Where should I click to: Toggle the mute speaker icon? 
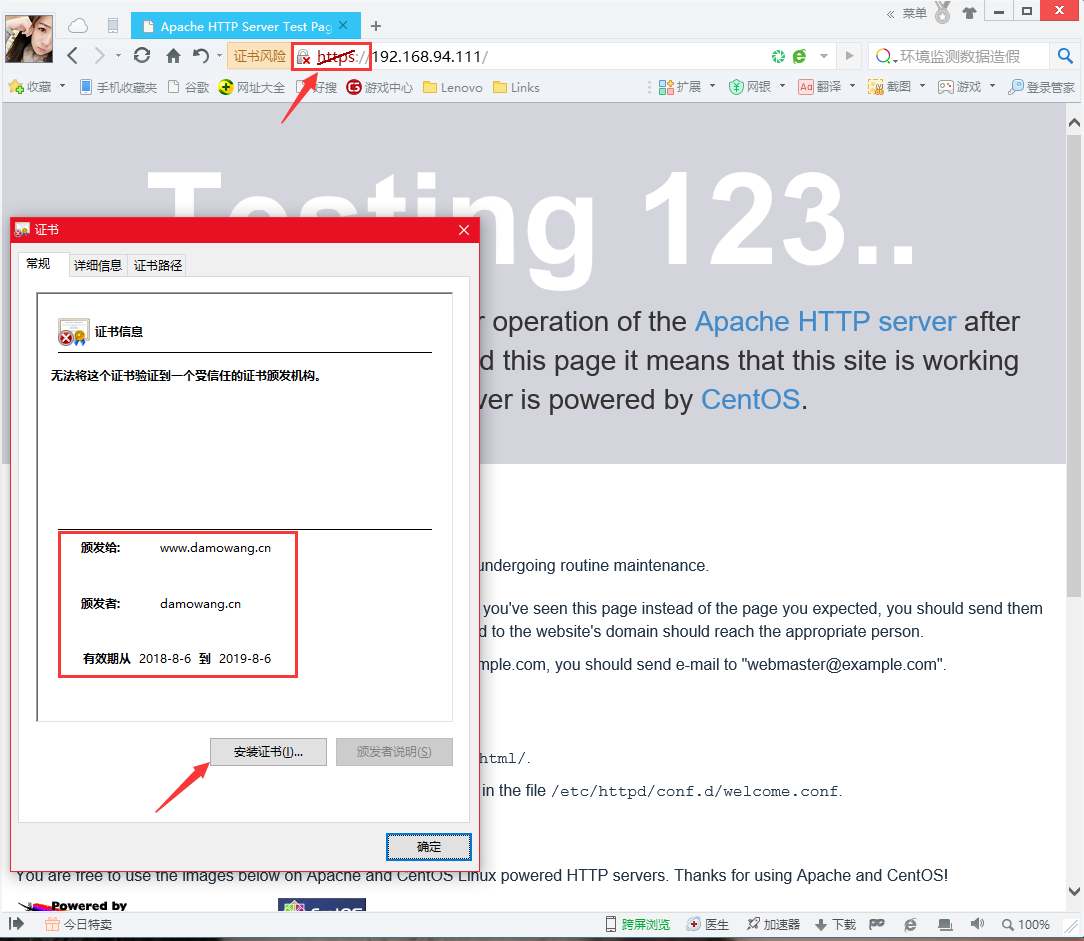point(978,924)
